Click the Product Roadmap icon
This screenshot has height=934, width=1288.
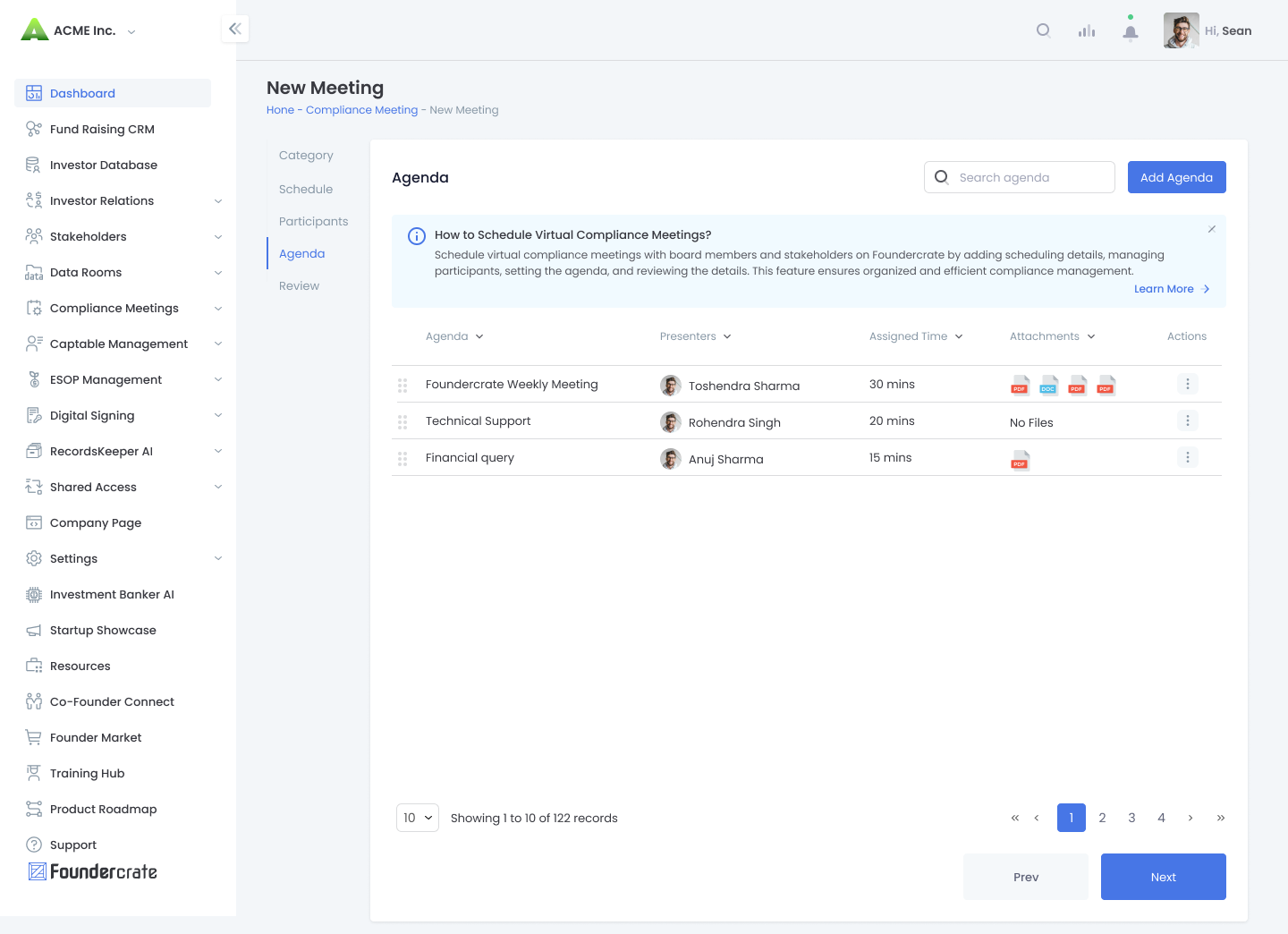click(34, 809)
